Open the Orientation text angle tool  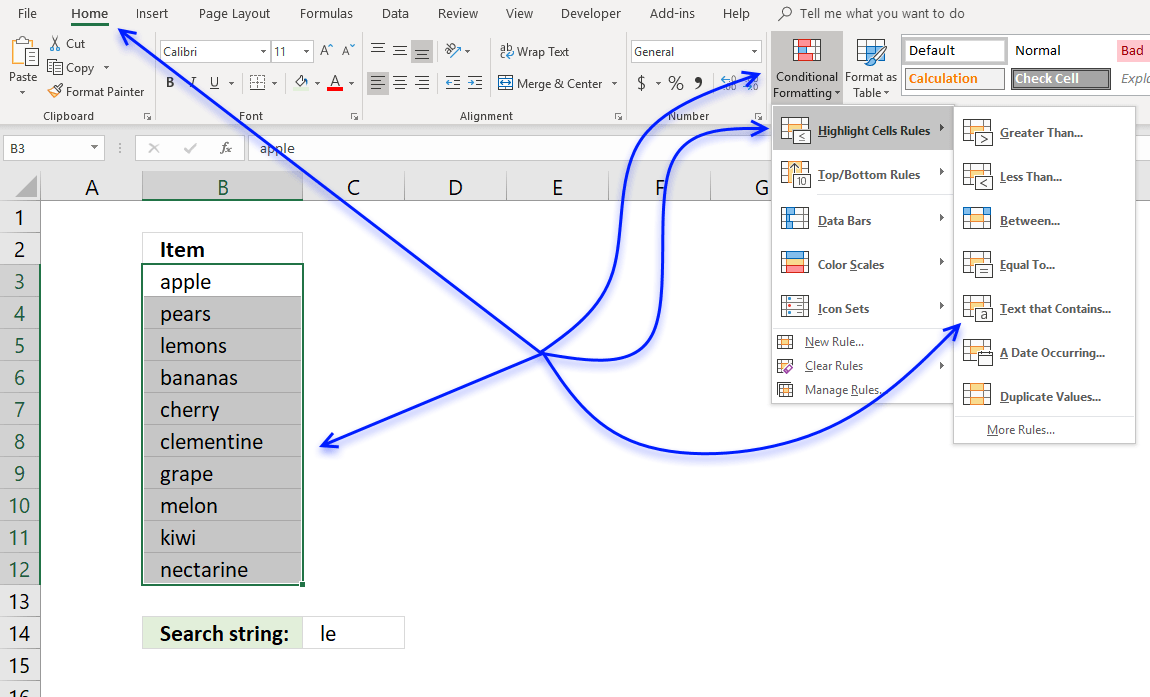[x=453, y=51]
